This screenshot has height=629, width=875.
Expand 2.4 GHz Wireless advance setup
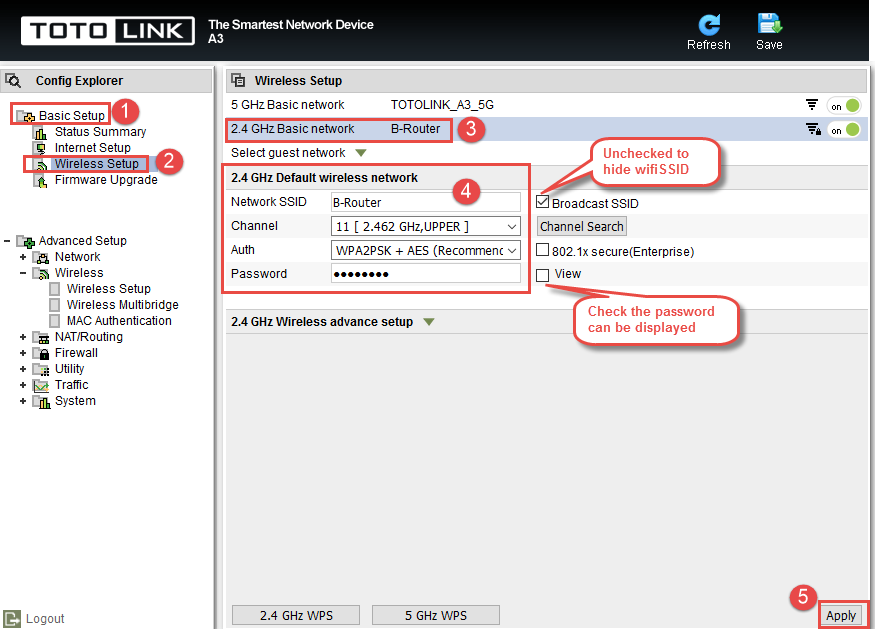(x=429, y=322)
